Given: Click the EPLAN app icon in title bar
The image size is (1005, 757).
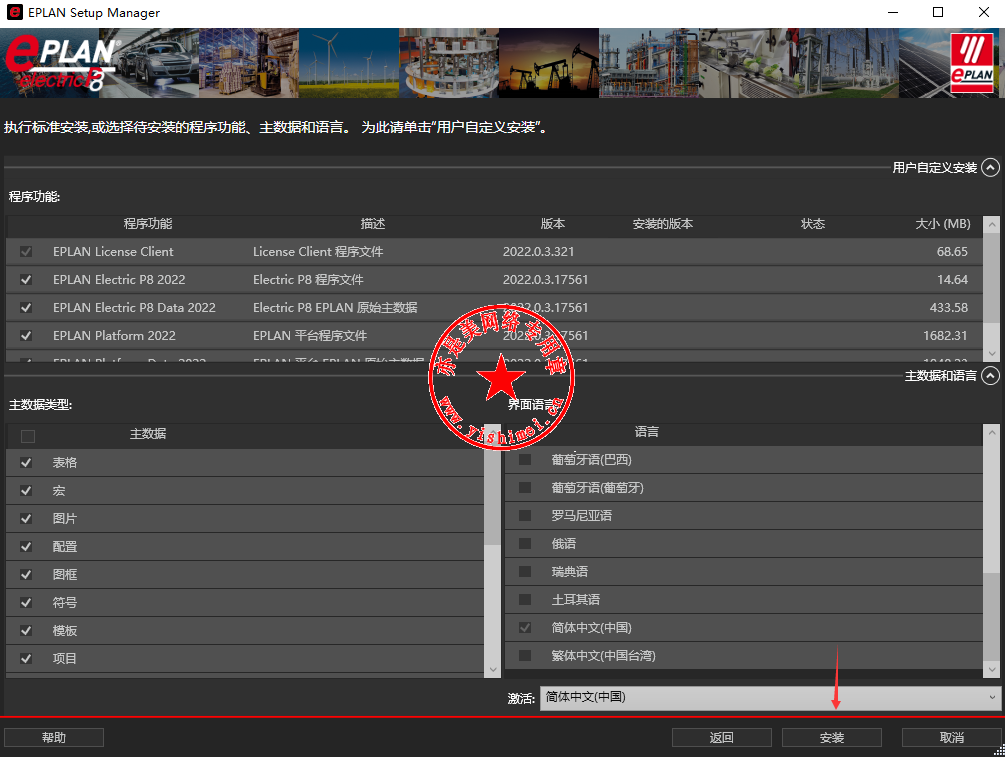Looking at the screenshot, I should point(14,12).
